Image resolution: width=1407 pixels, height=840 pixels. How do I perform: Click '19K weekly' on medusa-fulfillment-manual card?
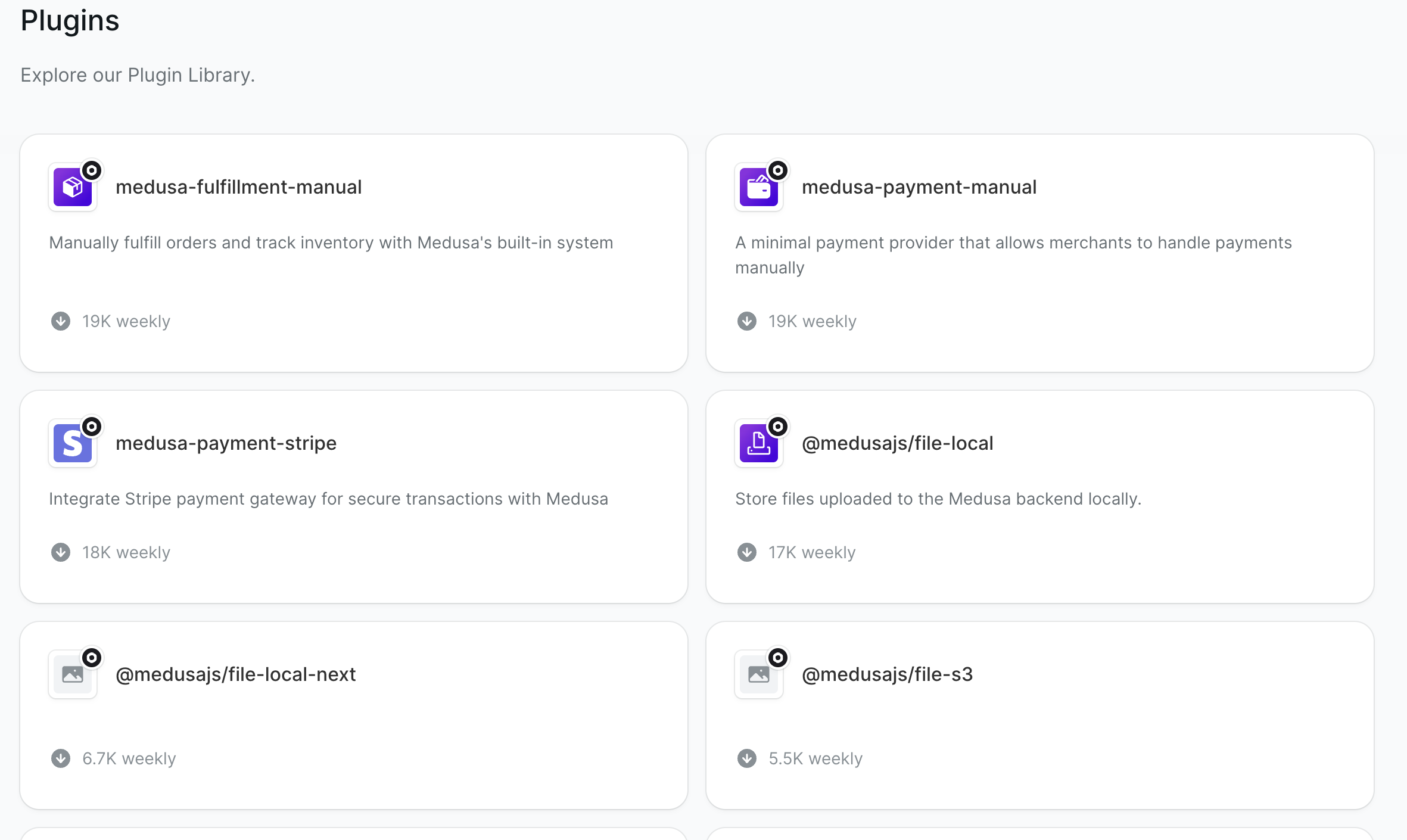[126, 321]
